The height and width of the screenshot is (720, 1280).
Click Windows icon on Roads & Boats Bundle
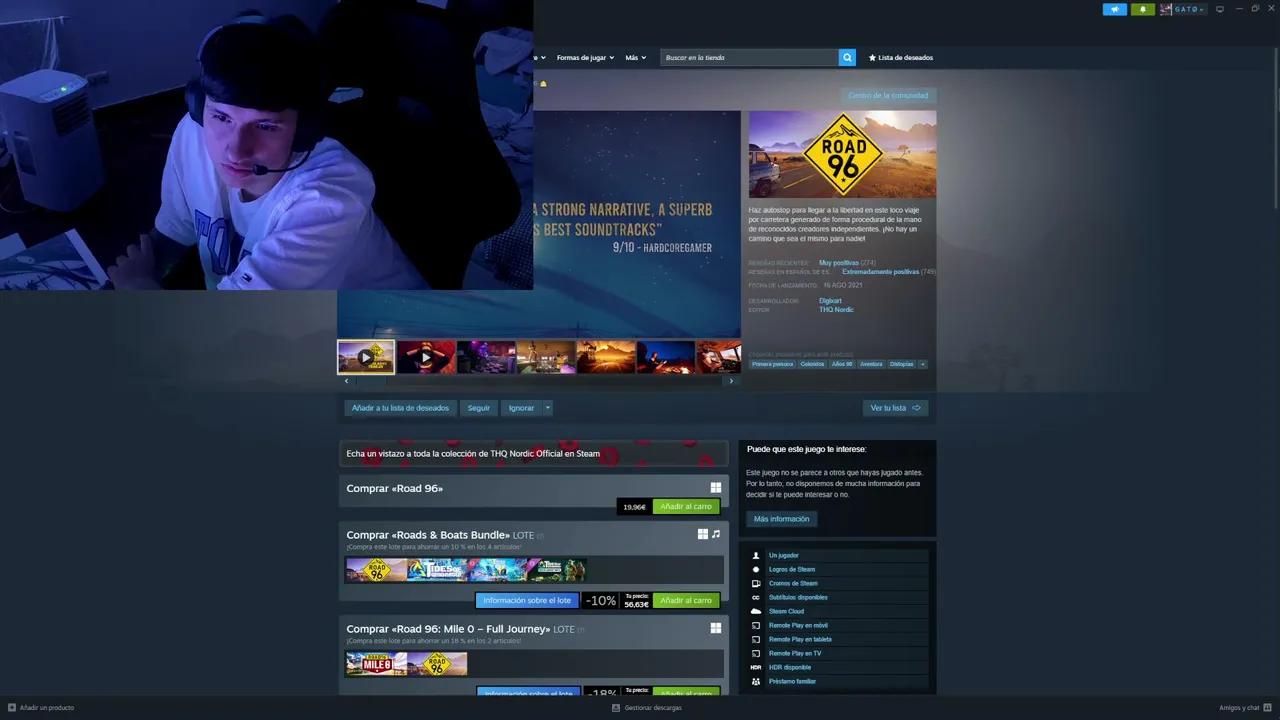[x=703, y=534]
